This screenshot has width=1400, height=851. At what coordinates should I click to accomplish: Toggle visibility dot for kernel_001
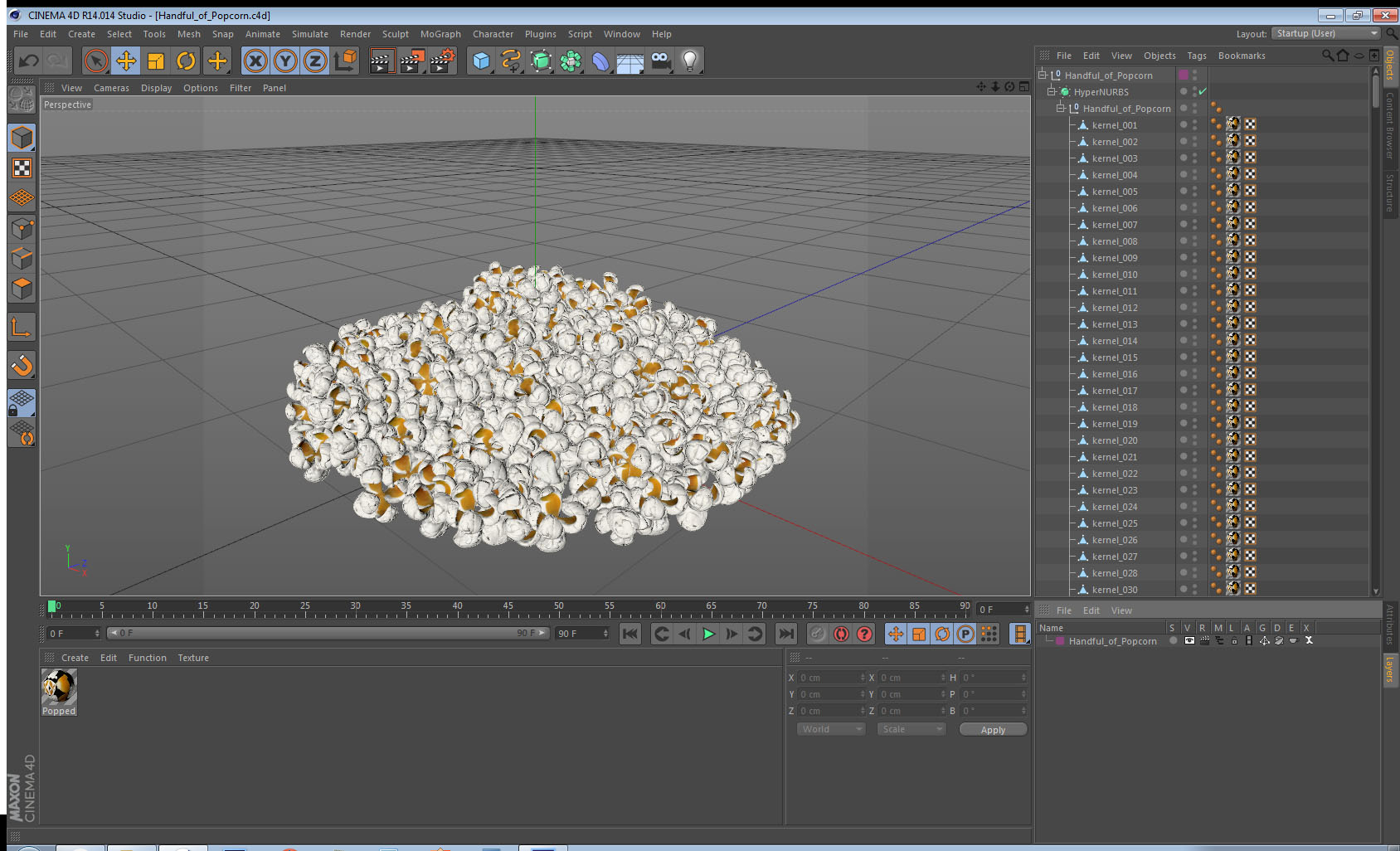(1184, 124)
